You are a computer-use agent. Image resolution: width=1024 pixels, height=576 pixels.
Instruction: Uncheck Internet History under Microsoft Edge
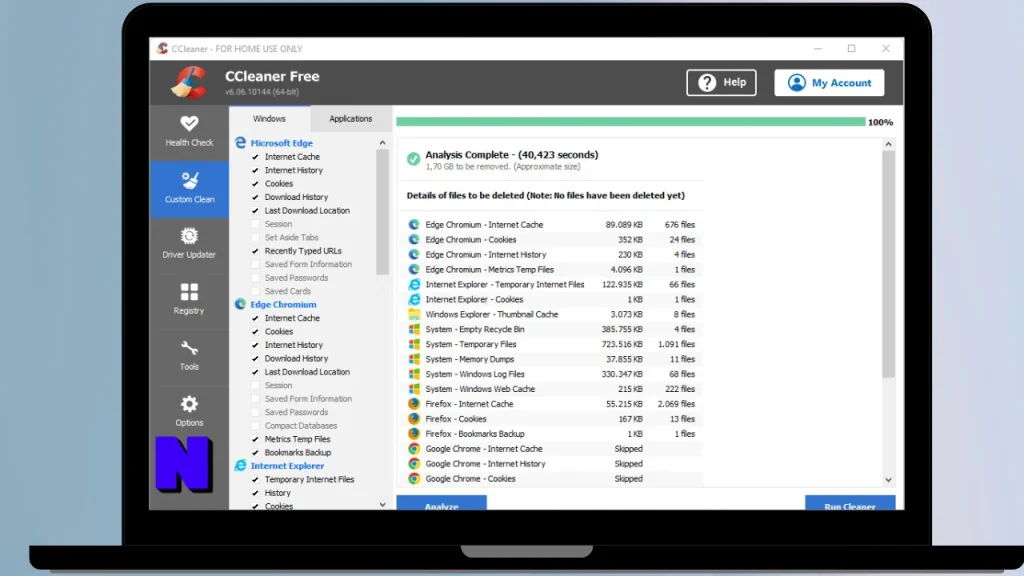(255, 170)
